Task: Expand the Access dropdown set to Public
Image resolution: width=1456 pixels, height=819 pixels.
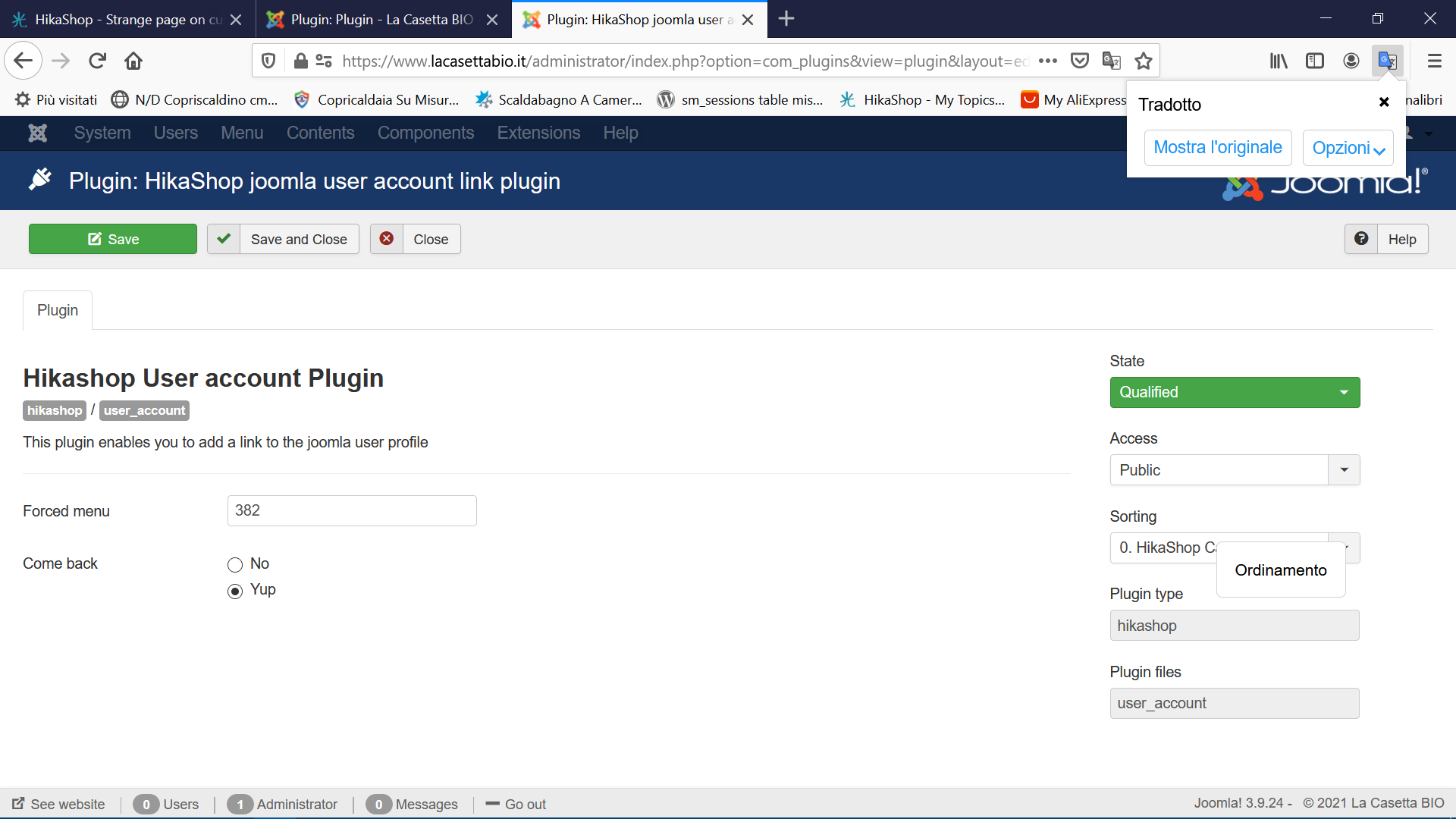Action: 1235,470
